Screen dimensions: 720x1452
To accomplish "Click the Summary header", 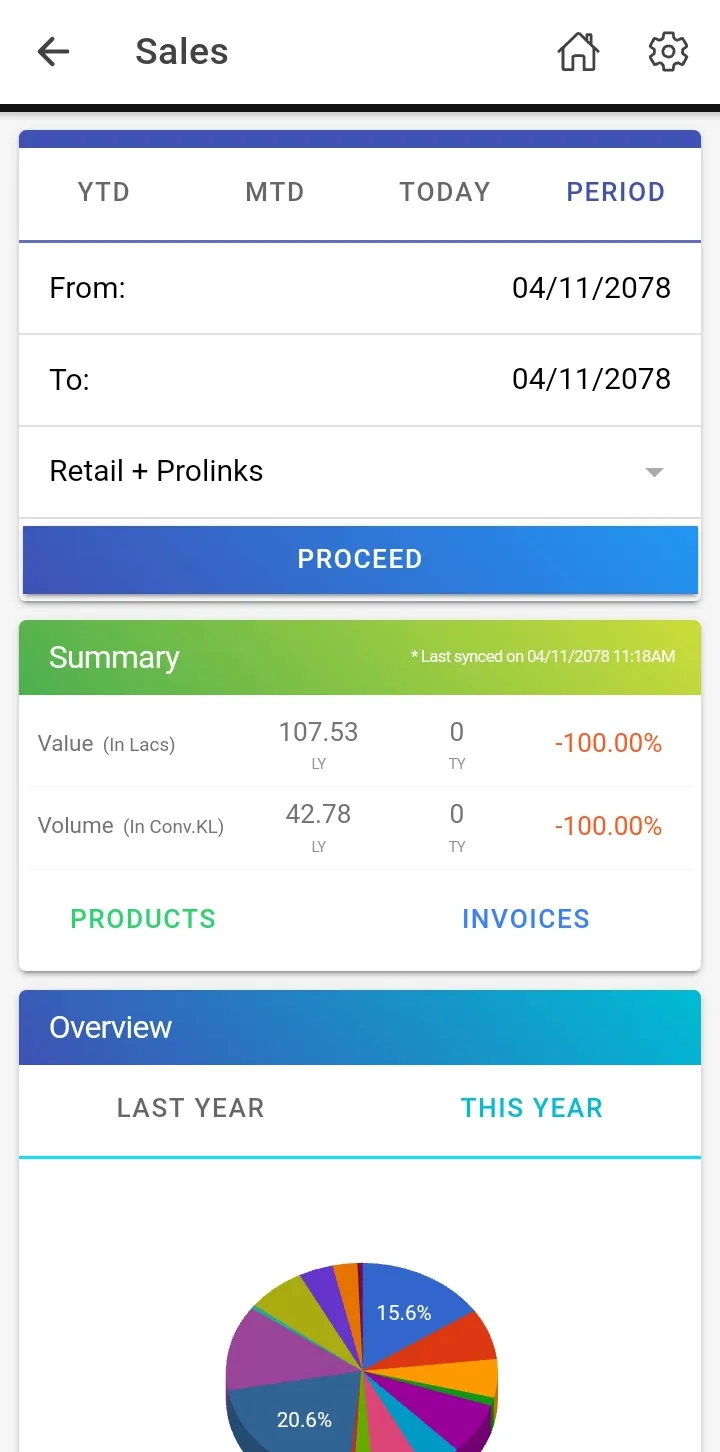I will click(x=360, y=657).
